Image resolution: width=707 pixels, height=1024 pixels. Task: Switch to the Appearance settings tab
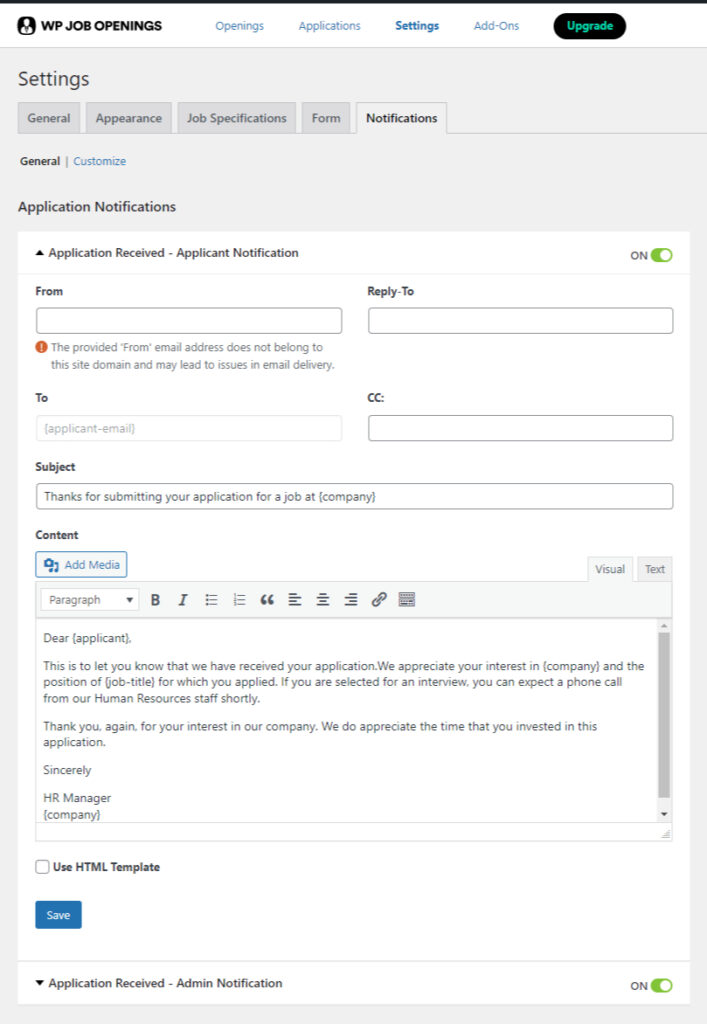coord(129,118)
